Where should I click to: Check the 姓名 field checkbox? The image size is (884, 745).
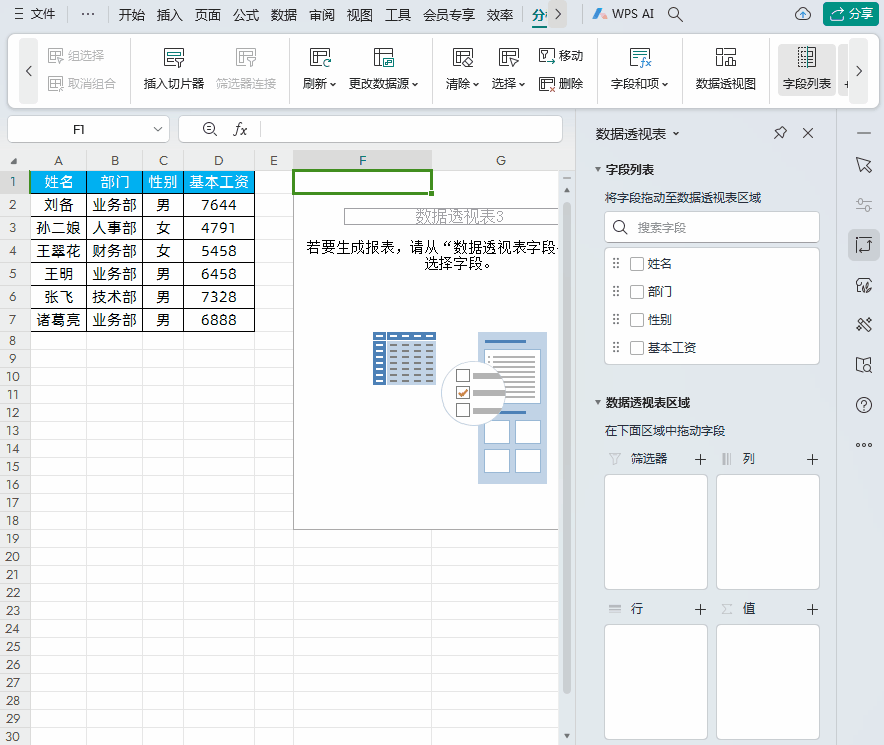click(x=637, y=264)
